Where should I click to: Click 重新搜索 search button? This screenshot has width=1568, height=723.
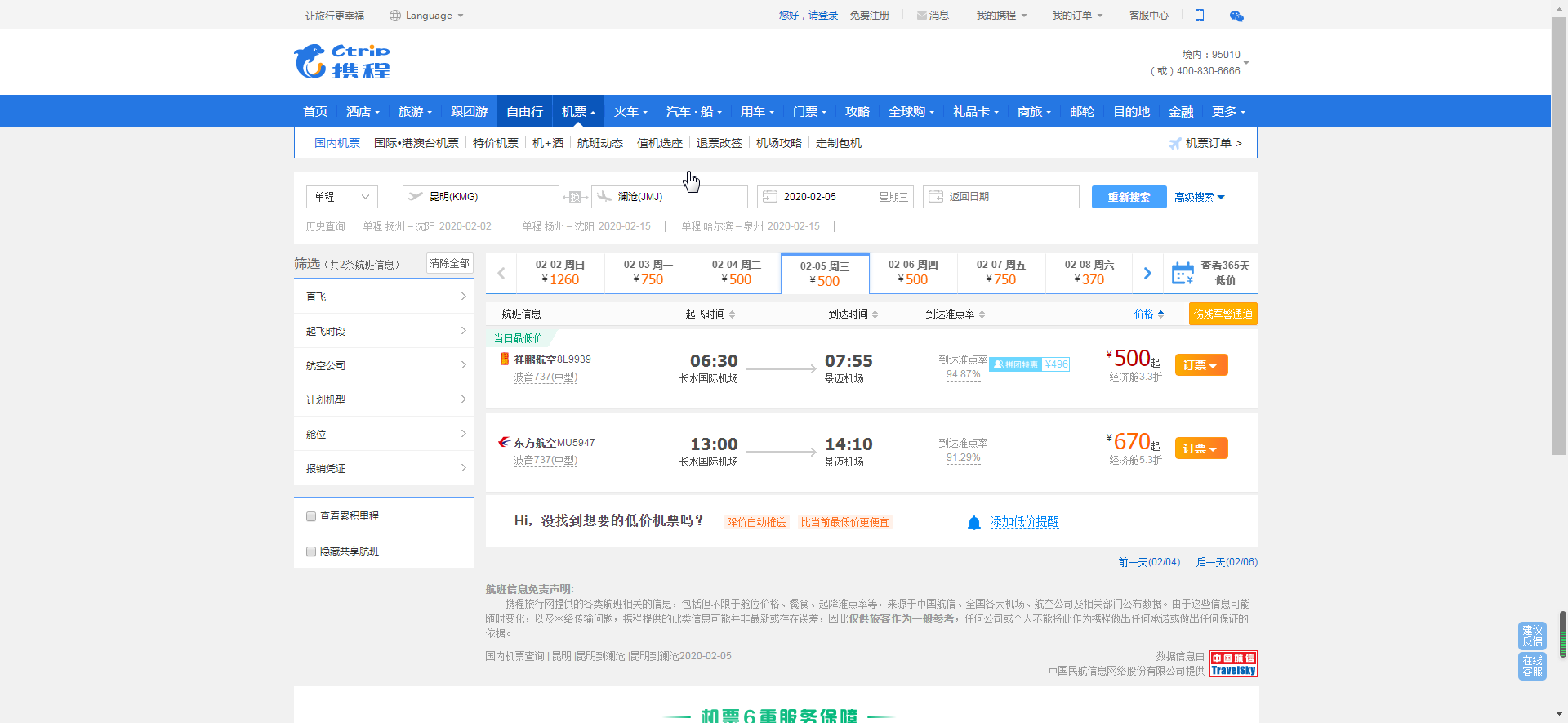click(1129, 197)
